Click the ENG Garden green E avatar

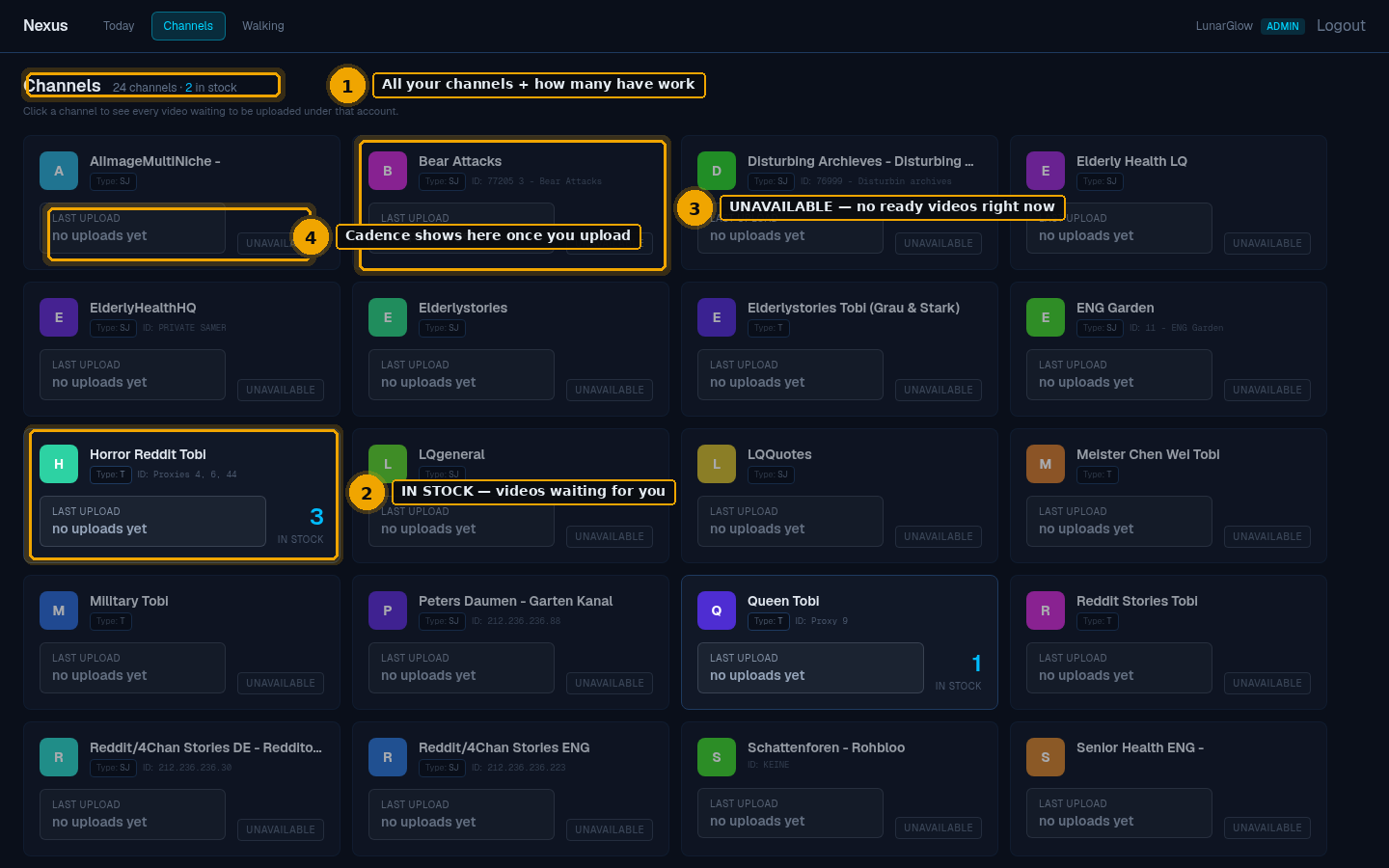1046,317
